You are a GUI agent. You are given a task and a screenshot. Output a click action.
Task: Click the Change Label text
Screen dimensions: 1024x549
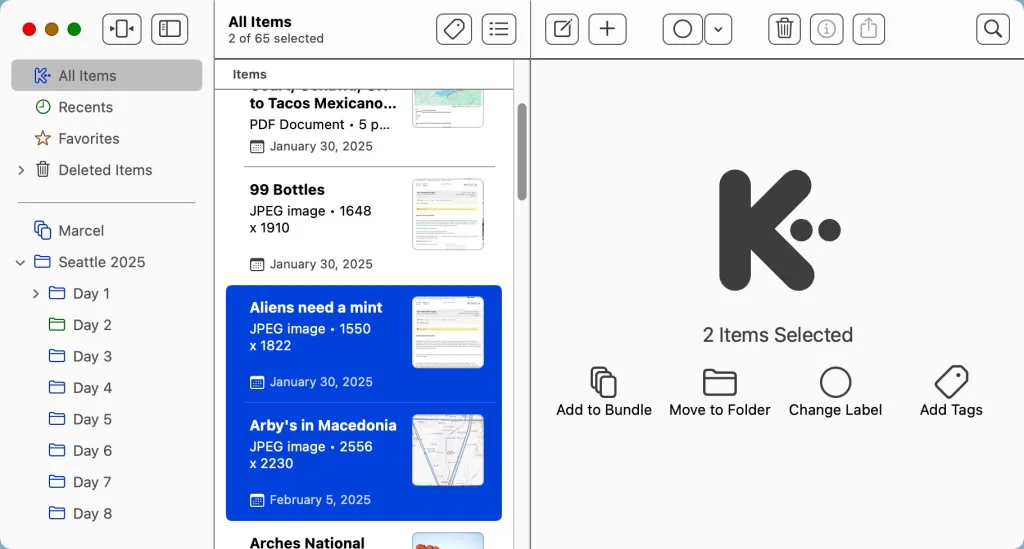pyautogui.click(x=835, y=410)
